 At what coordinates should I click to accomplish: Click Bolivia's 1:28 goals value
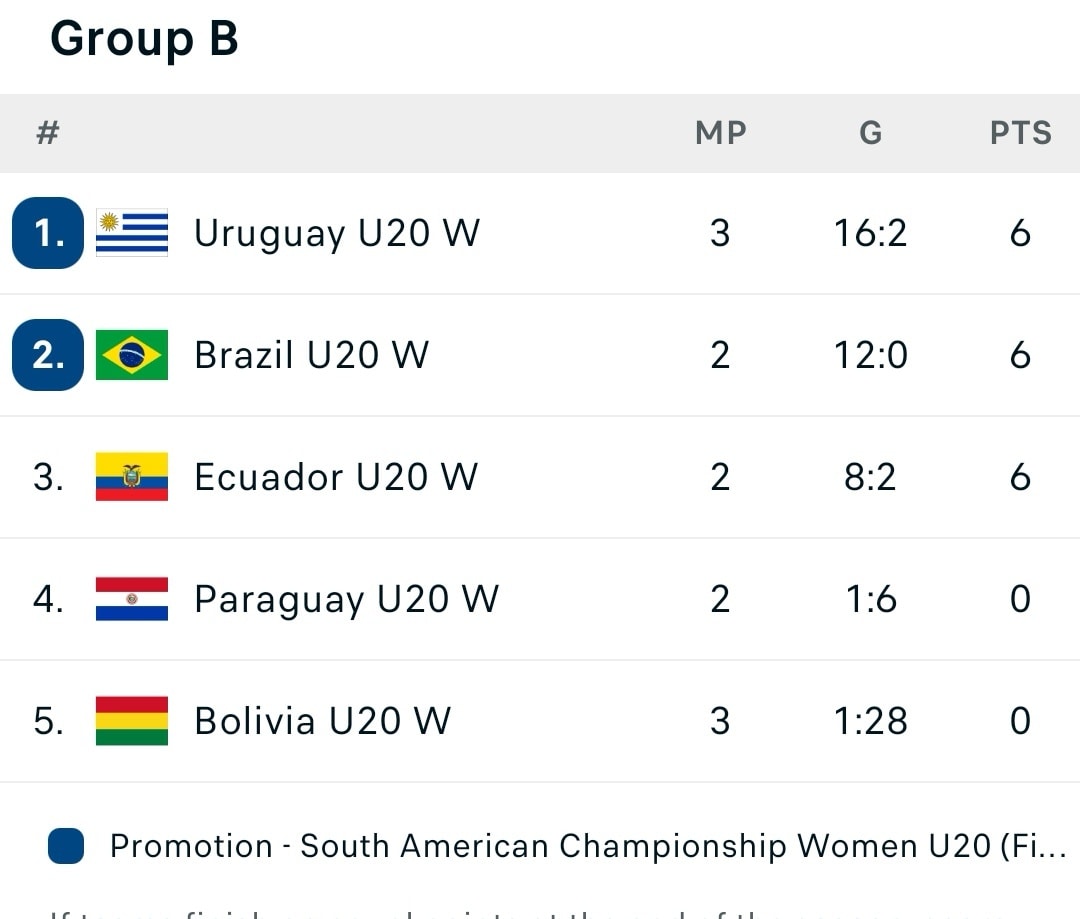click(870, 721)
